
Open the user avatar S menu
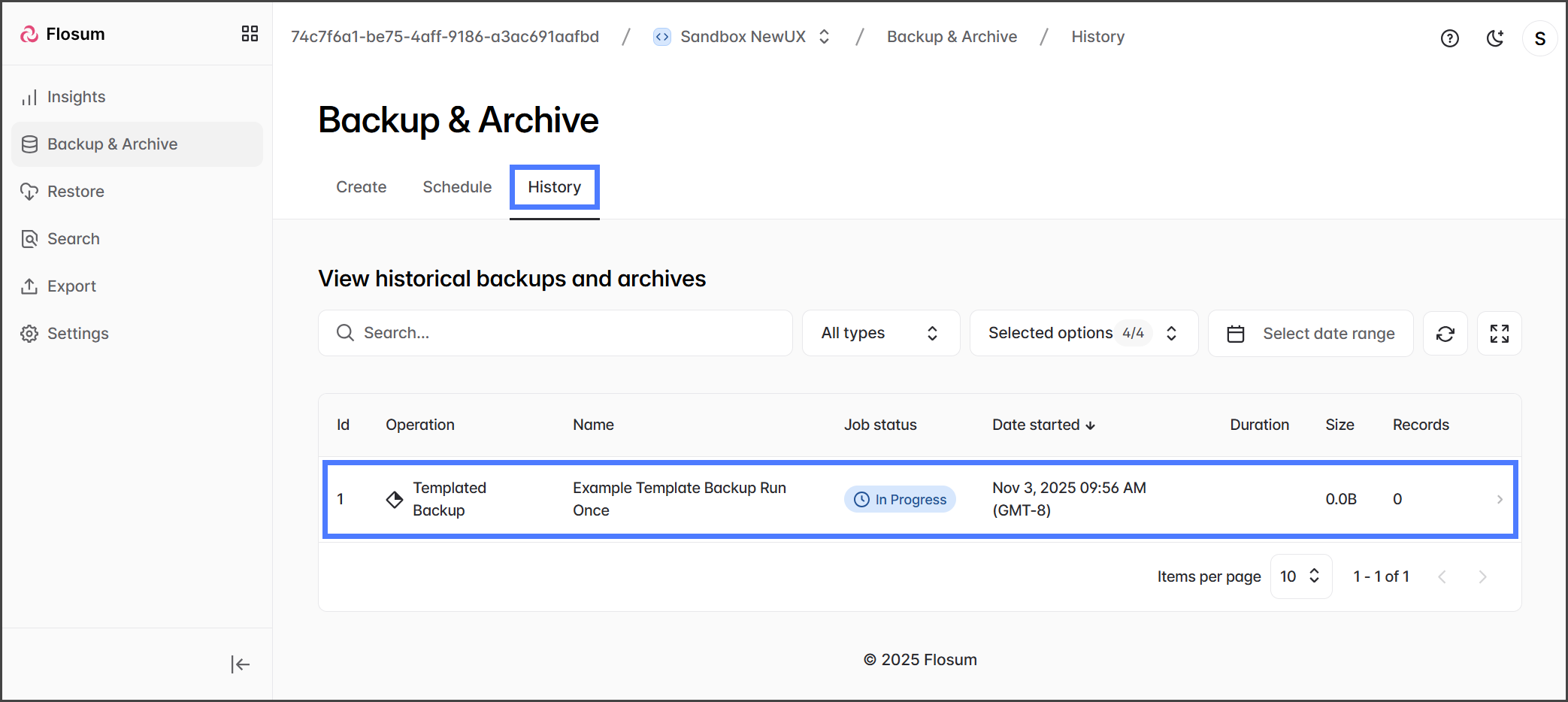(x=1539, y=38)
